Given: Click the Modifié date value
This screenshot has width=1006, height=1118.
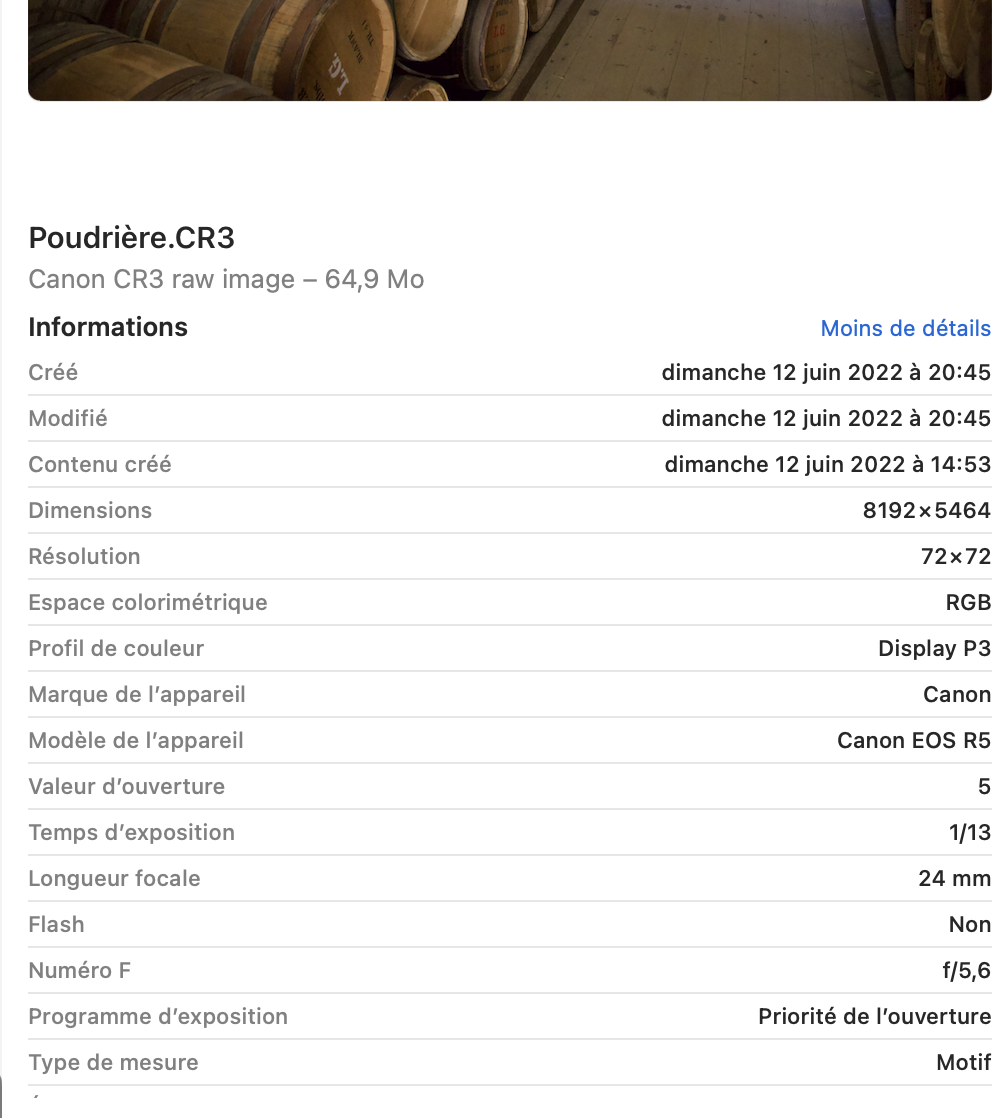Looking at the screenshot, I should [825, 419].
